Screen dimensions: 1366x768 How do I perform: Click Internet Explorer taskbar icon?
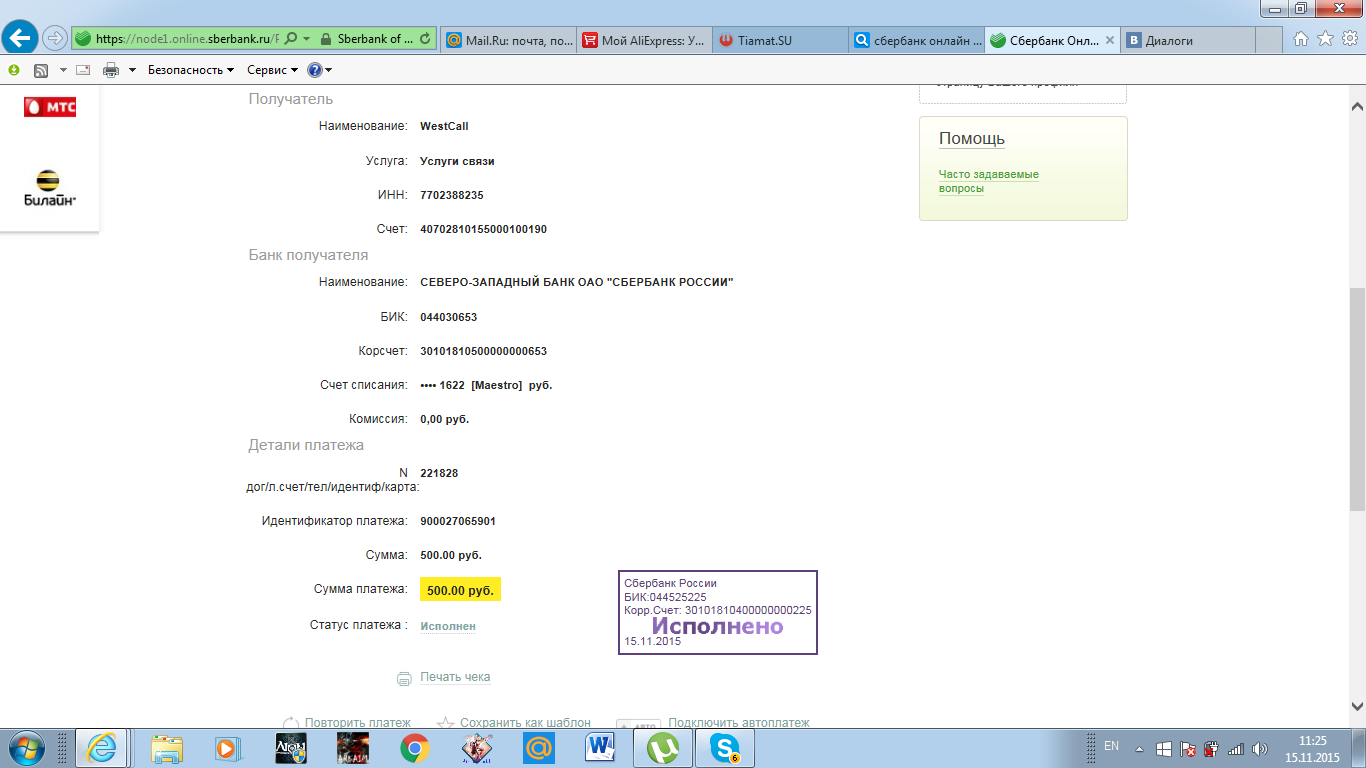(102, 748)
